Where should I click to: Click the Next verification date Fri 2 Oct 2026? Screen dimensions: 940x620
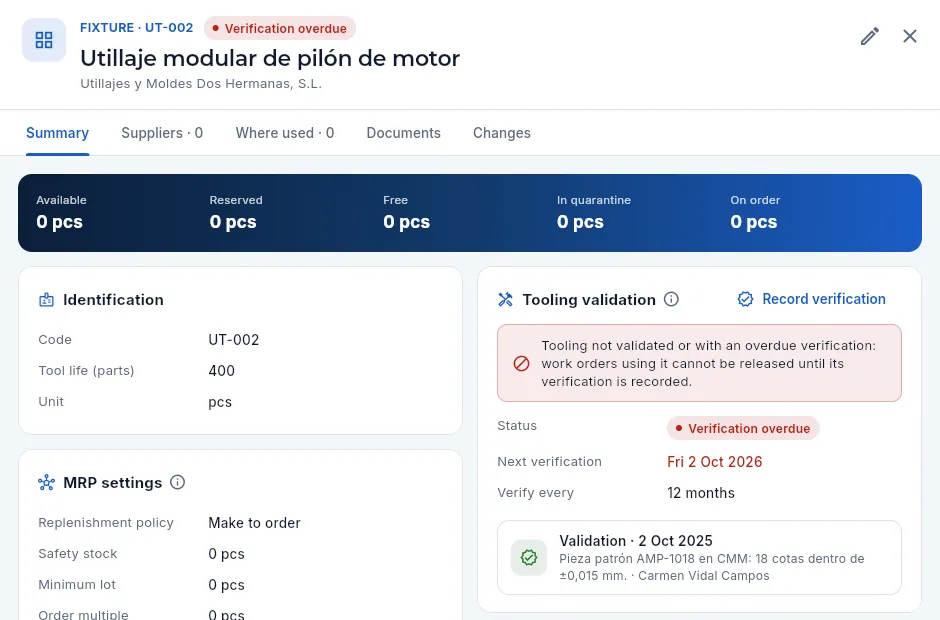pos(715,462)
